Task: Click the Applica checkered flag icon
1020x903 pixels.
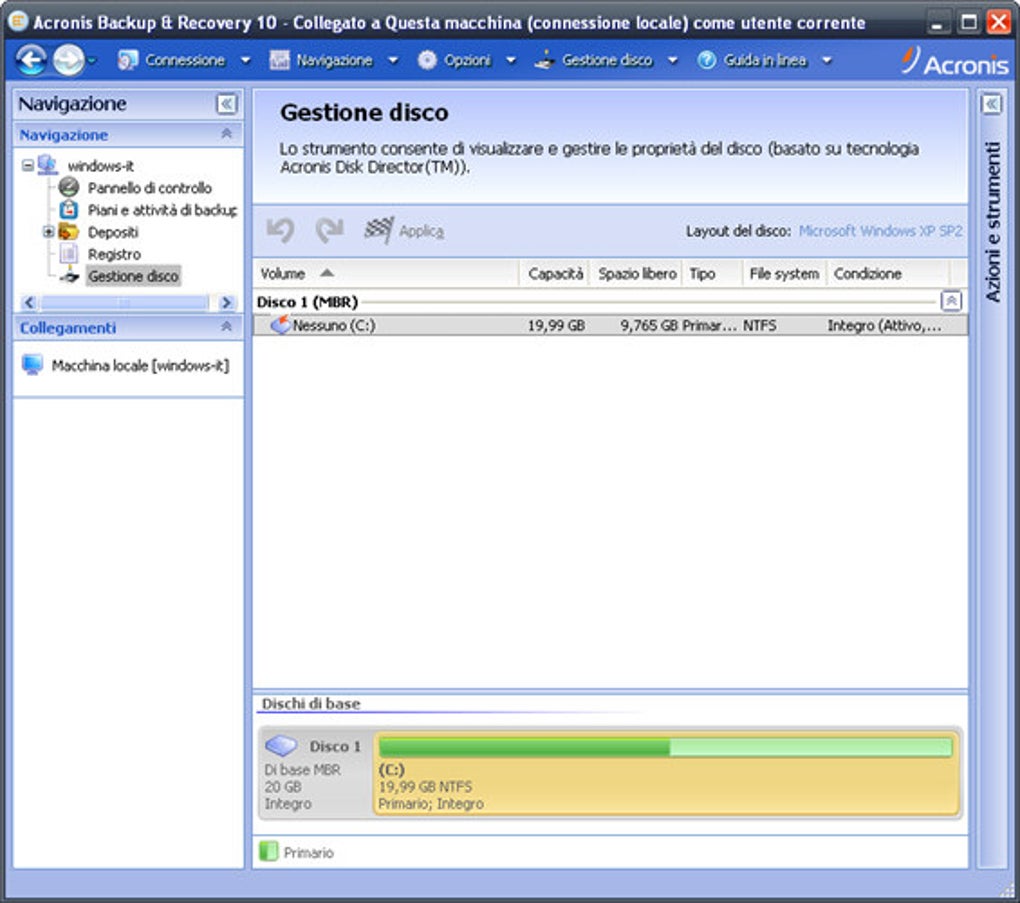Action: click(379, 228)
